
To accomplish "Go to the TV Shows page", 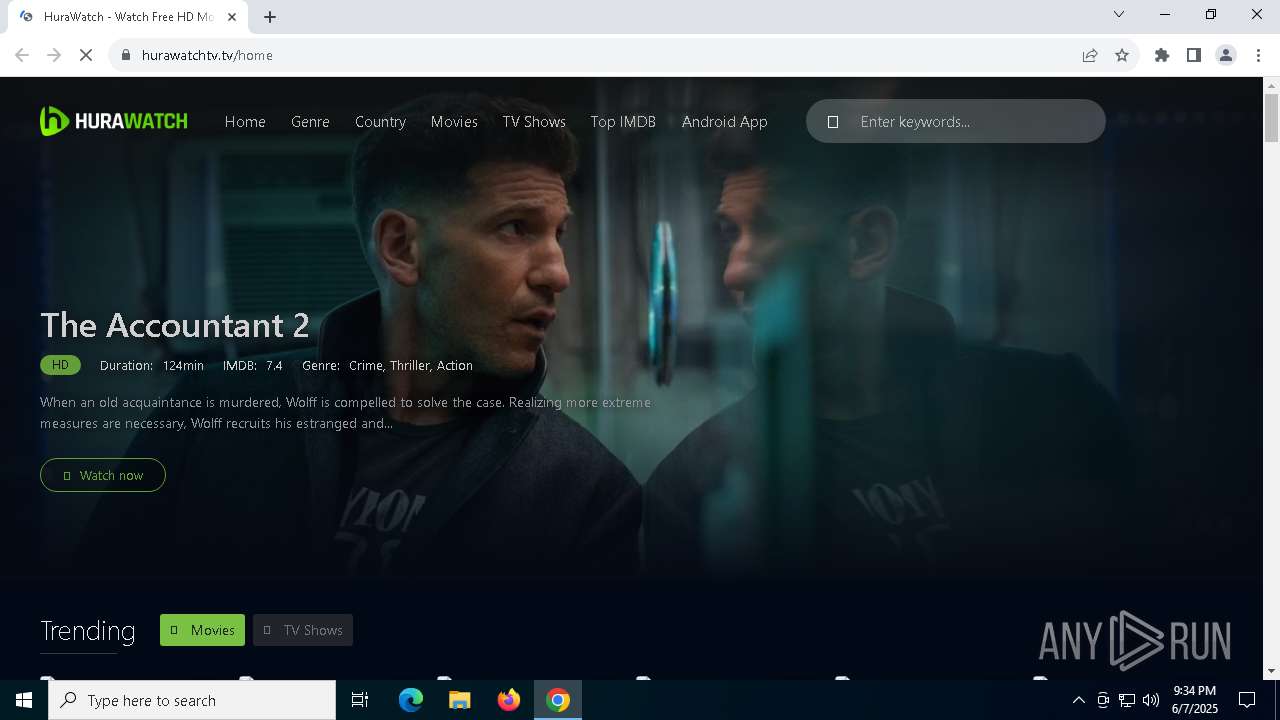I will (534, 121).
